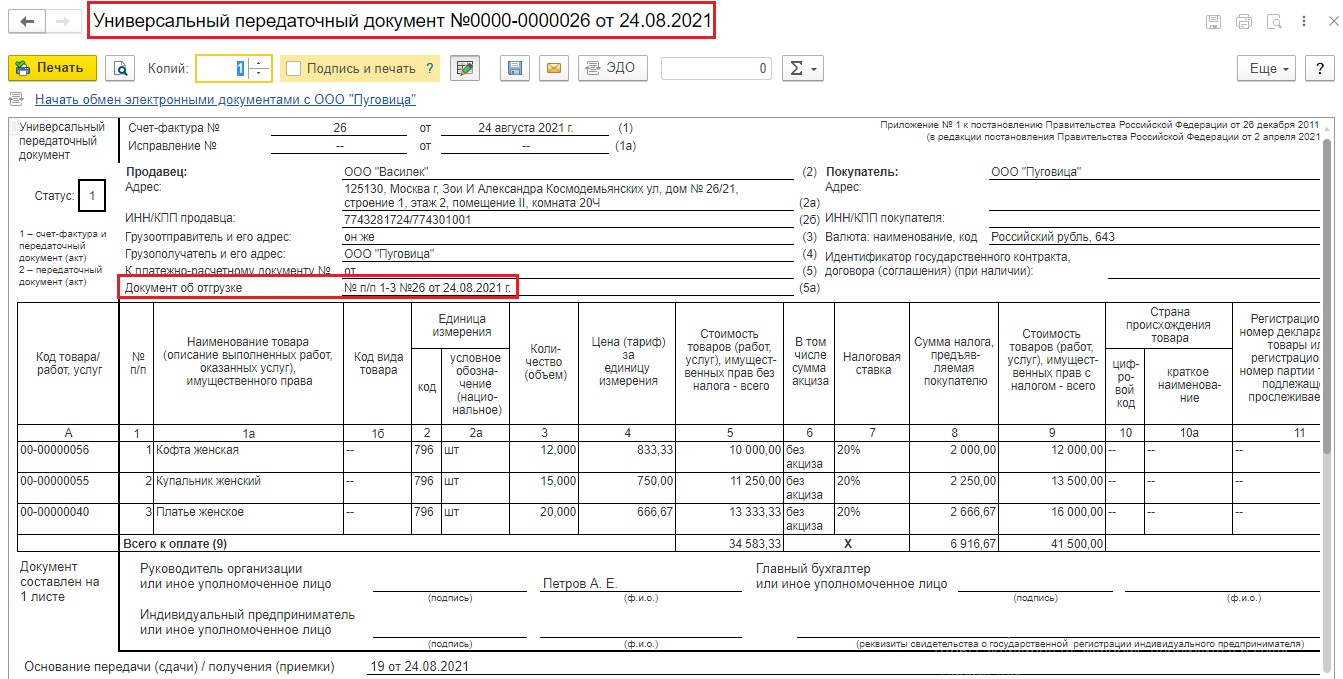The width and height of the screenshot is (1343, 679).
Task: Select basis text 19 от 24.08.2021
Action: pyautogui.click(x=419, y=666)
